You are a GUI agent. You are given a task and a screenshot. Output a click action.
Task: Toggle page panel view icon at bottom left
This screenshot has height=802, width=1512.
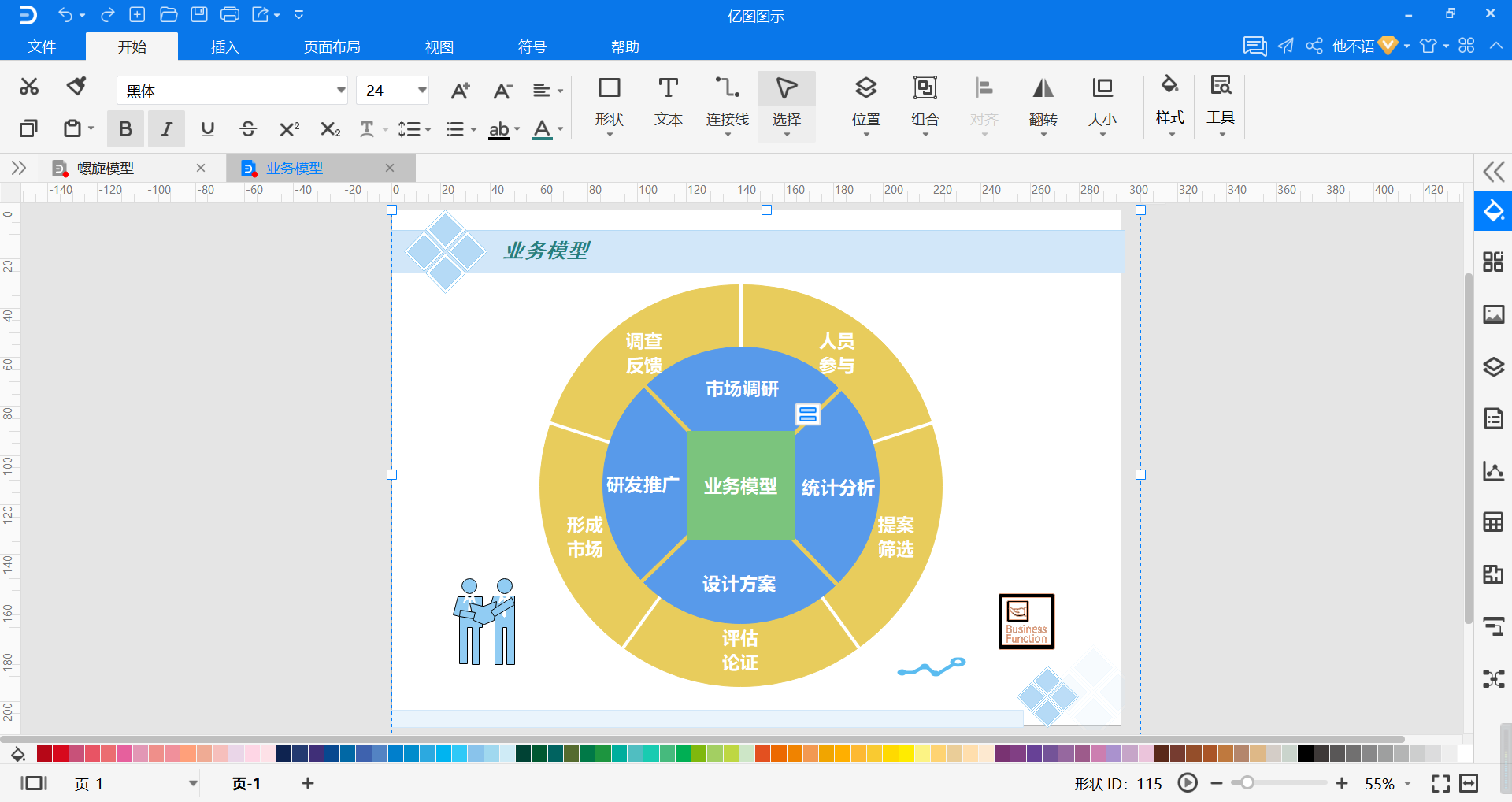tap(34, 783)
